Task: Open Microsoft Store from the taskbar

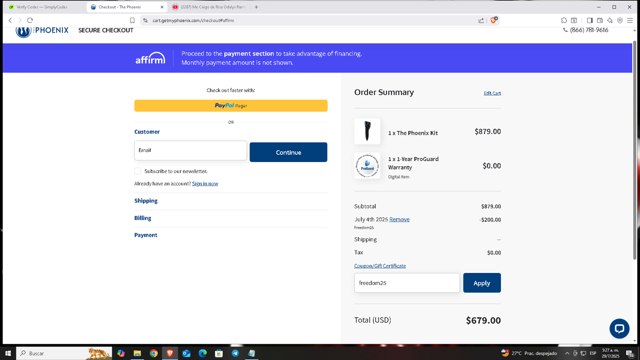Action: pyautogui.click(x=219, y=353)
